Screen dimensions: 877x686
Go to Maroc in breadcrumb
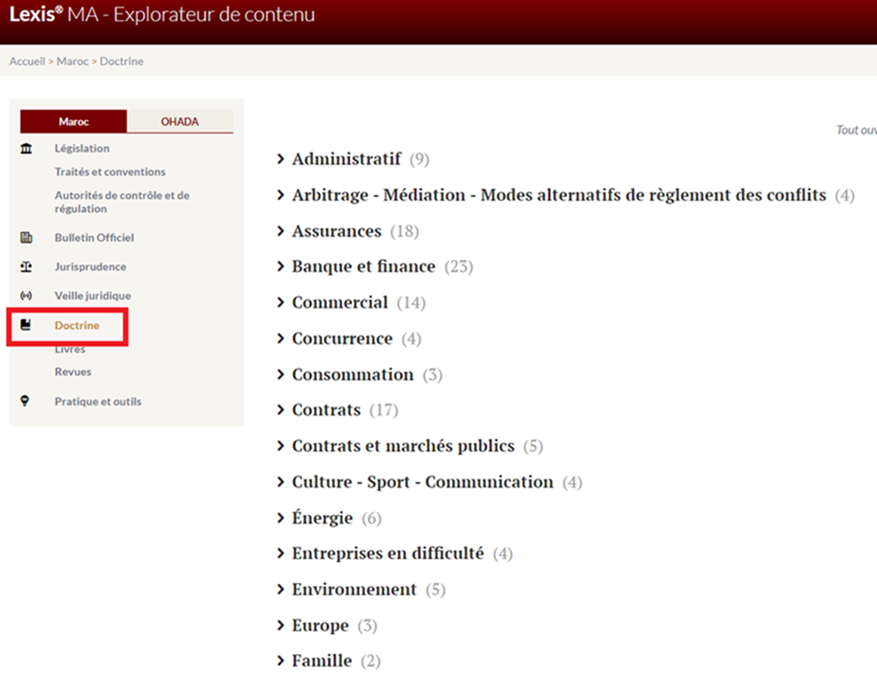tap(73, 61)
